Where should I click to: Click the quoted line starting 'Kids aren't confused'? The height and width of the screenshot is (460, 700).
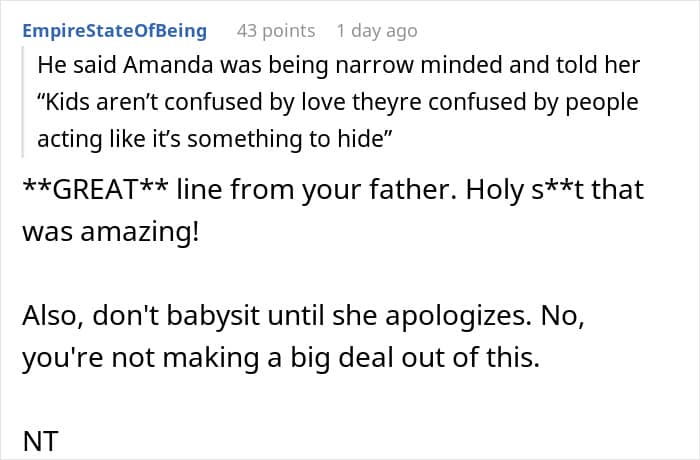338,102
